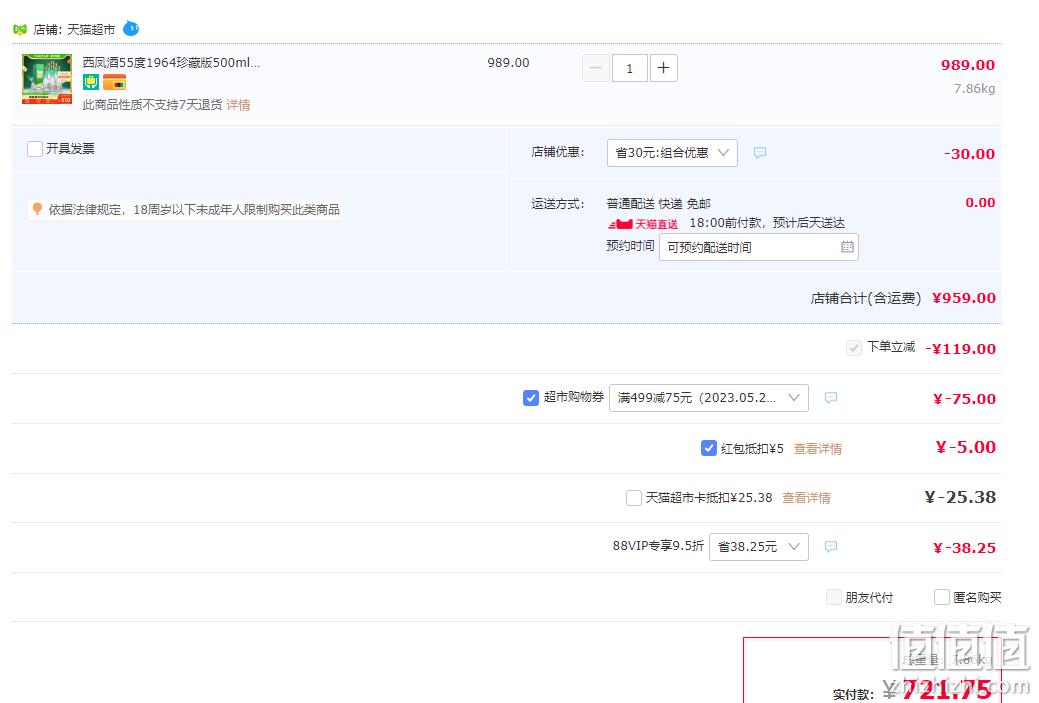The height and width of the screenshot is (703, 1039).
Task: Open the Xifeng liquor product thumbnail
Action: click(x=47, y=79)
